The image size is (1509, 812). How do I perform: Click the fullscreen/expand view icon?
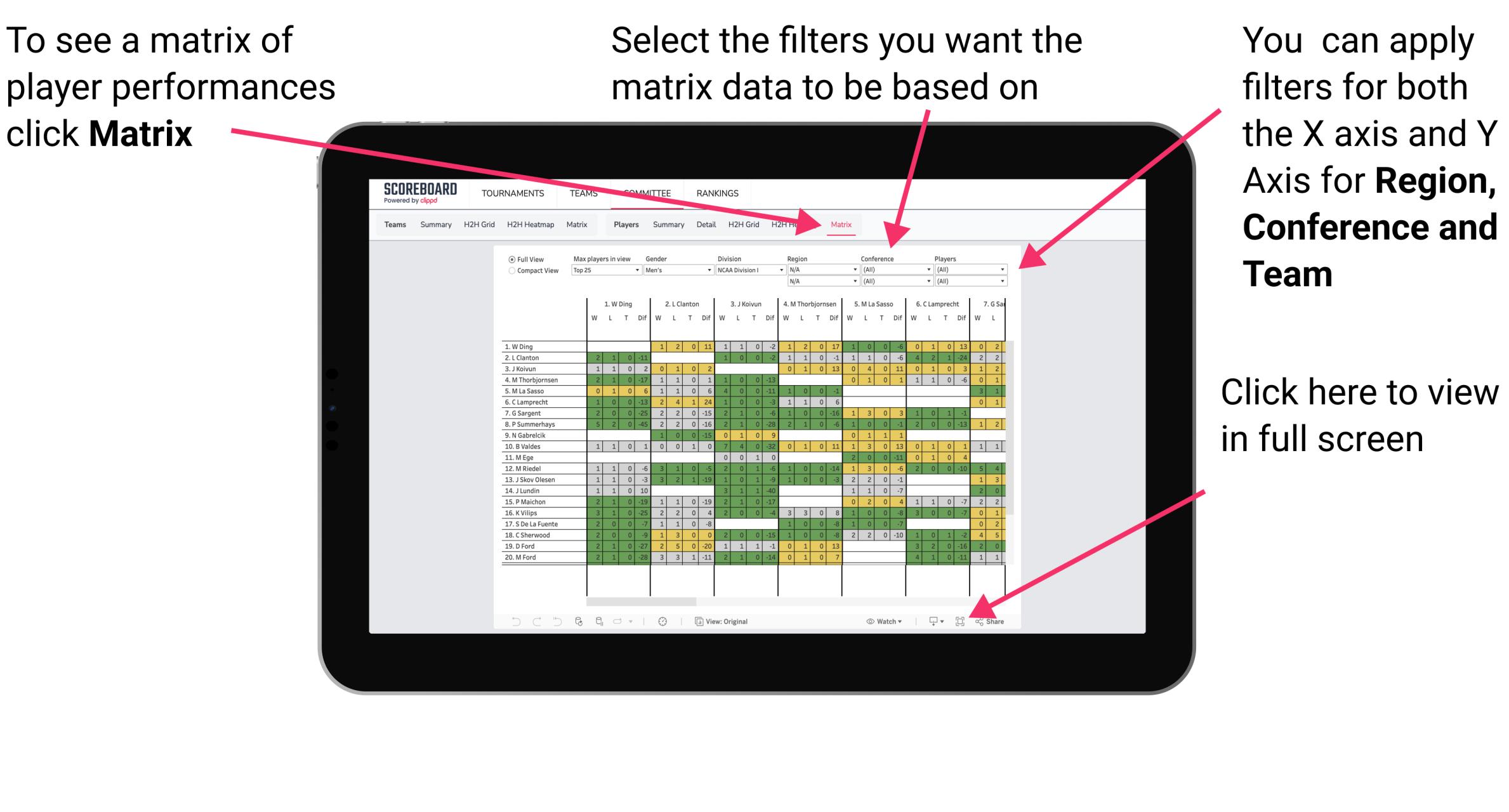[x=960, y=621]
